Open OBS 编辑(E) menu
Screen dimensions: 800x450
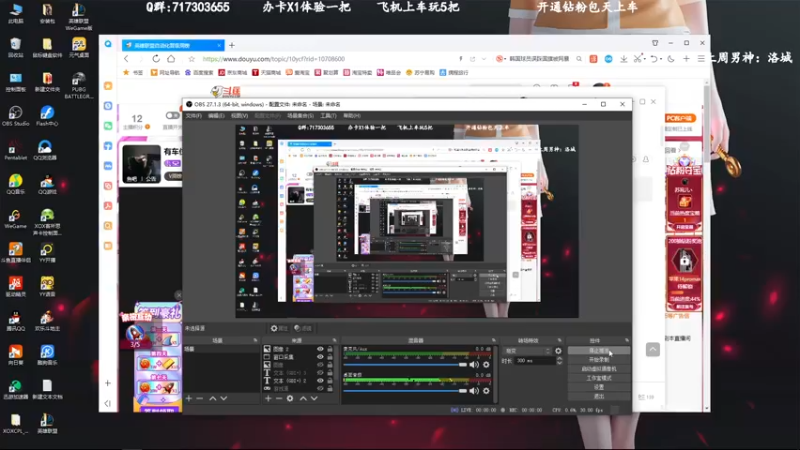(216, 116)
